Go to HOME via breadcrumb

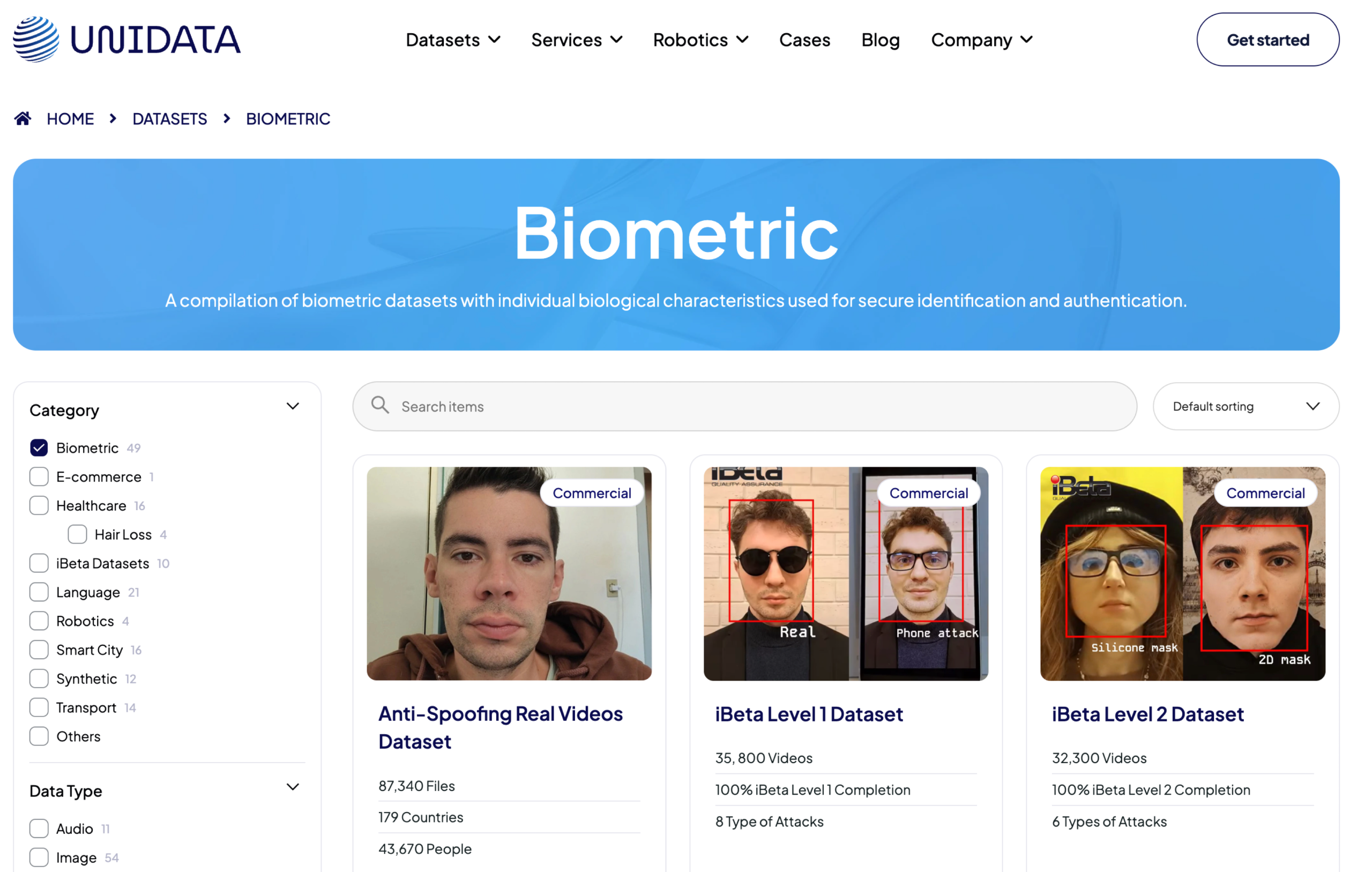70,118
